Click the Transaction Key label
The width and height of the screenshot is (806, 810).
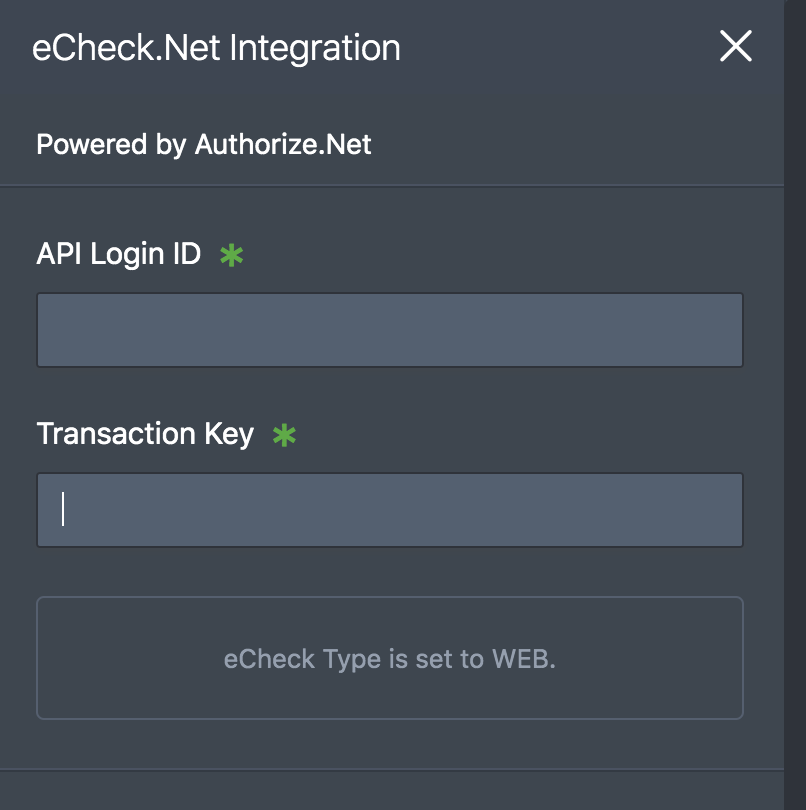click(x=145, y=433)
